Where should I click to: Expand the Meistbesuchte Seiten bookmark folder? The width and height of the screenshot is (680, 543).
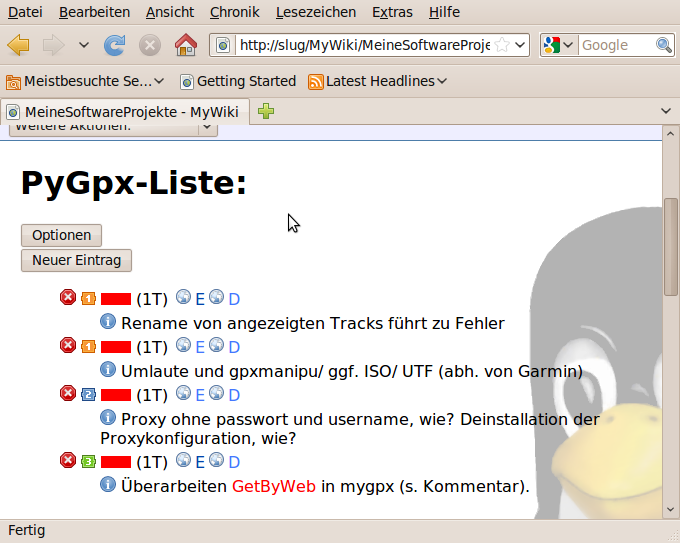click(x=85, y=81)
